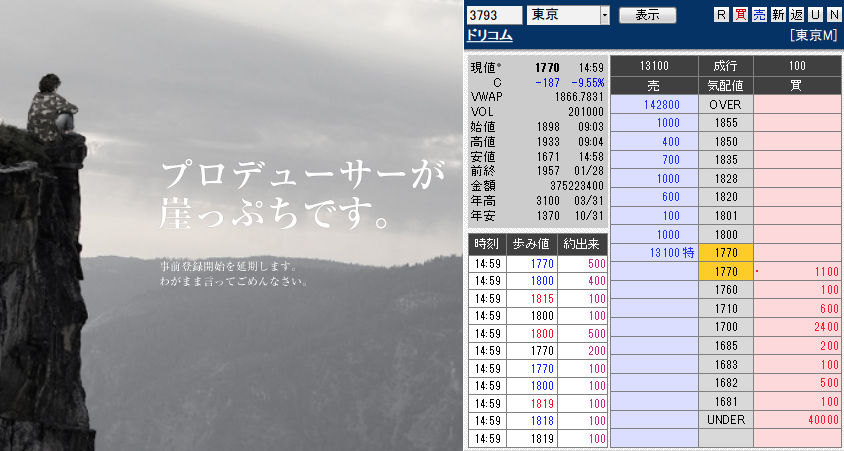Click the 表示 display button

click(648, 15)
